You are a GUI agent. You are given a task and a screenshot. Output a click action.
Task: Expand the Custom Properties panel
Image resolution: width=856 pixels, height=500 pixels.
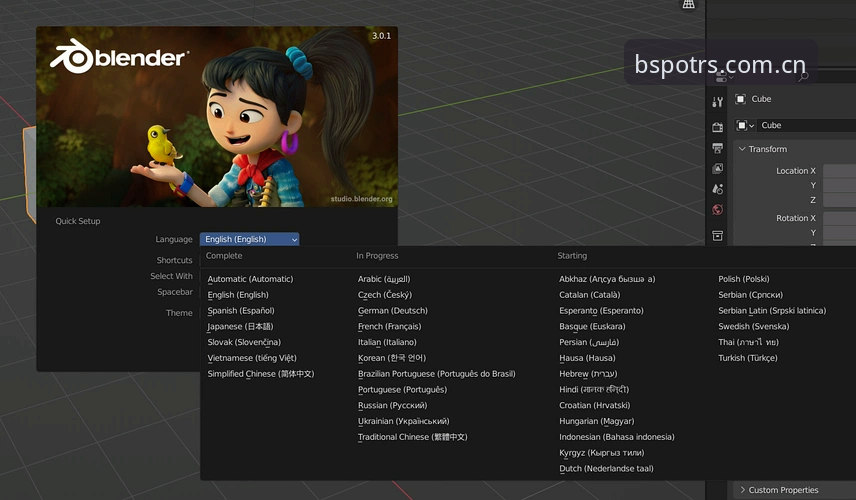[778, 490]
